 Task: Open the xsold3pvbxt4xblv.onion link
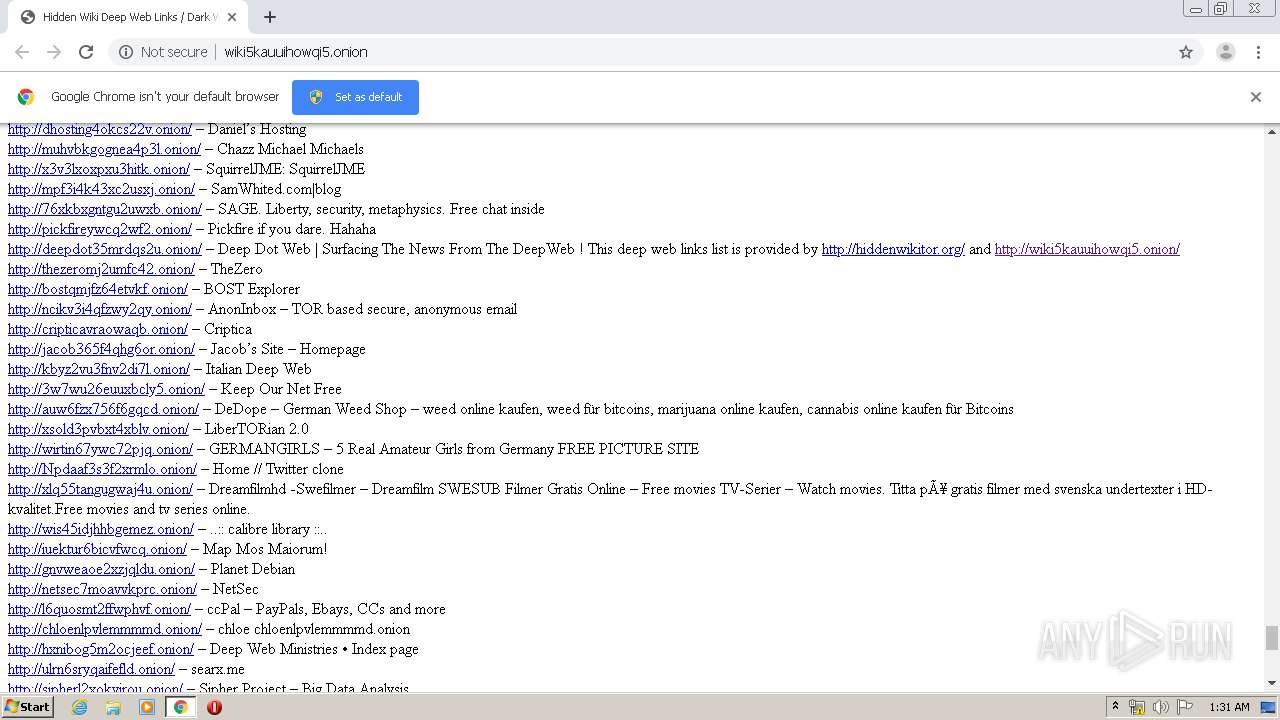click(x=98, y=429)
